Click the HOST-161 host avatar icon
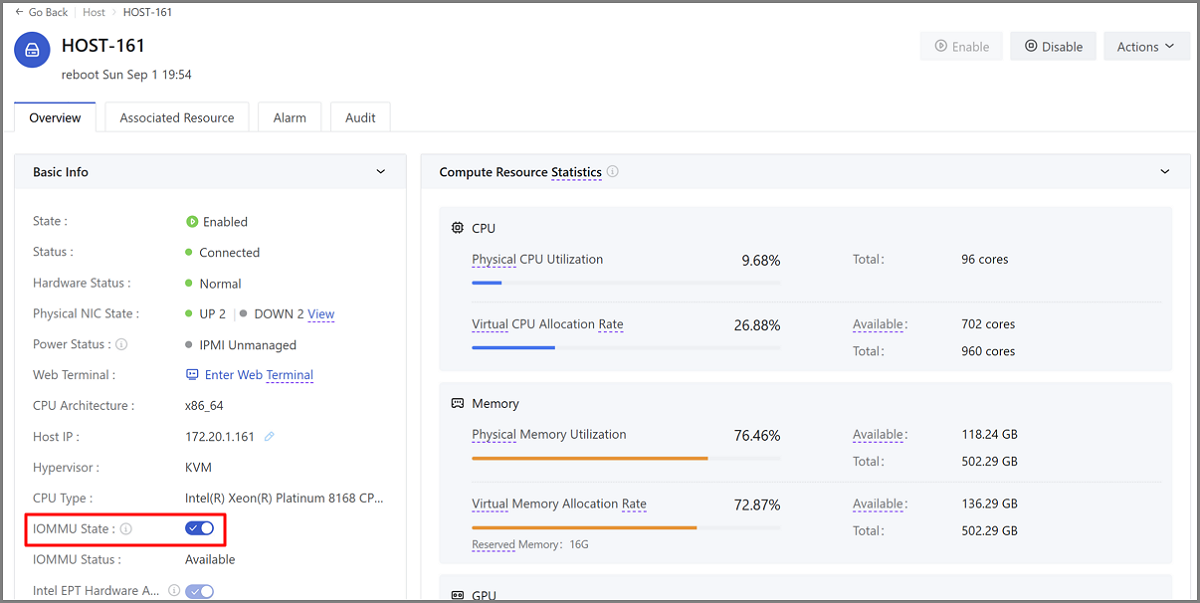The height and width of the screenshot is (603, 1200). point(33,50)
